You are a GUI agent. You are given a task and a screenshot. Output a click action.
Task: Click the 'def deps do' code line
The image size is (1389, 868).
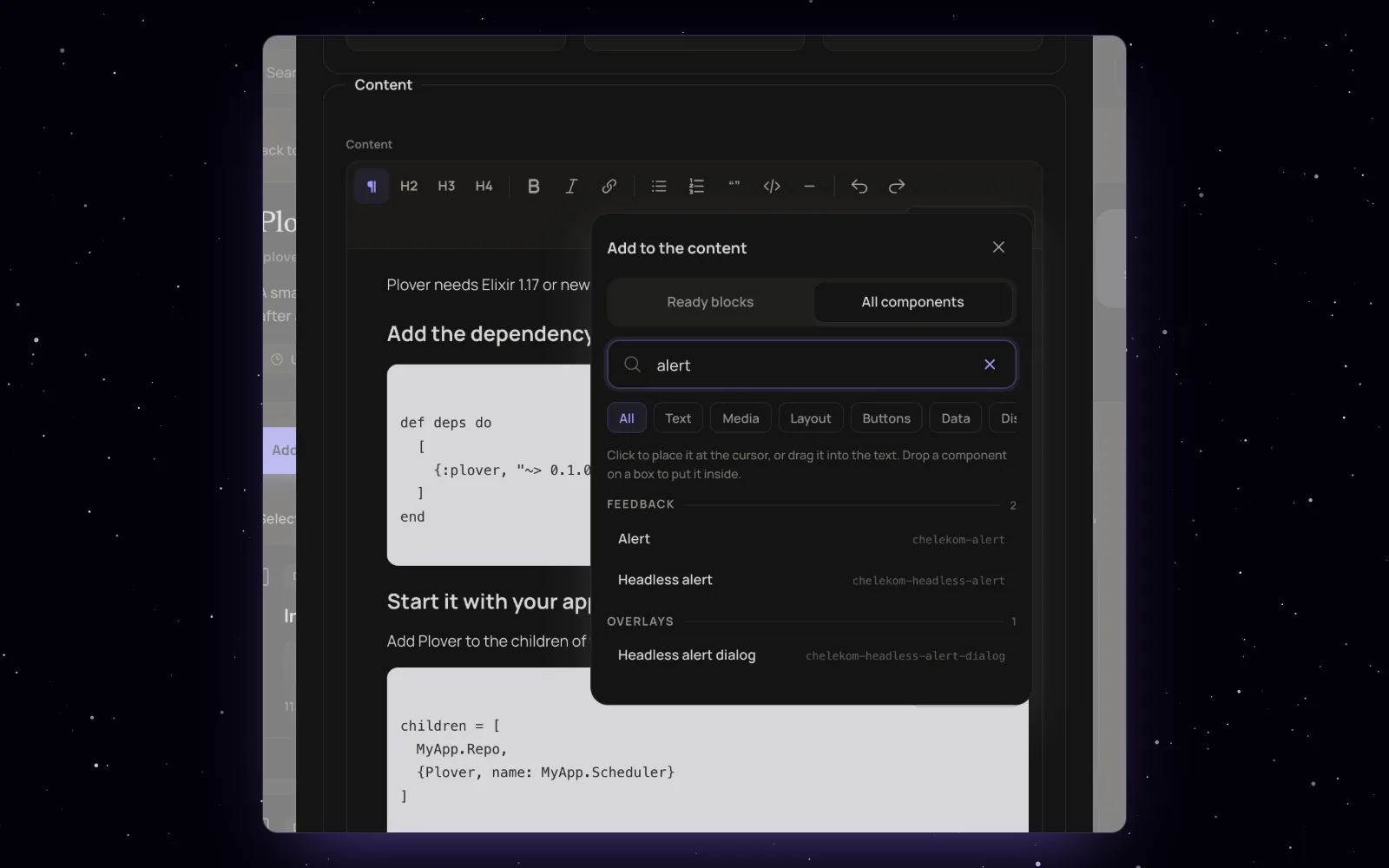pos(446,423)
